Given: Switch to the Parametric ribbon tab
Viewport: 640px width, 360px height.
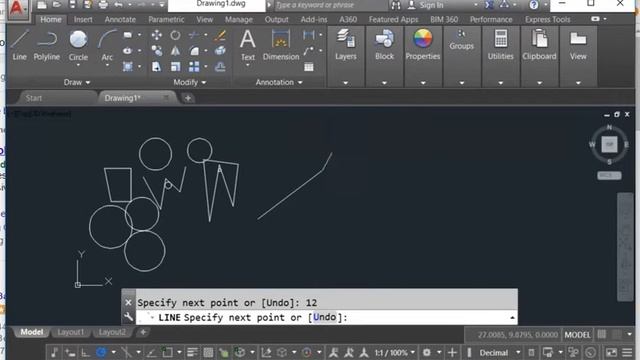Looking at the screenshot, I should 166,19.
